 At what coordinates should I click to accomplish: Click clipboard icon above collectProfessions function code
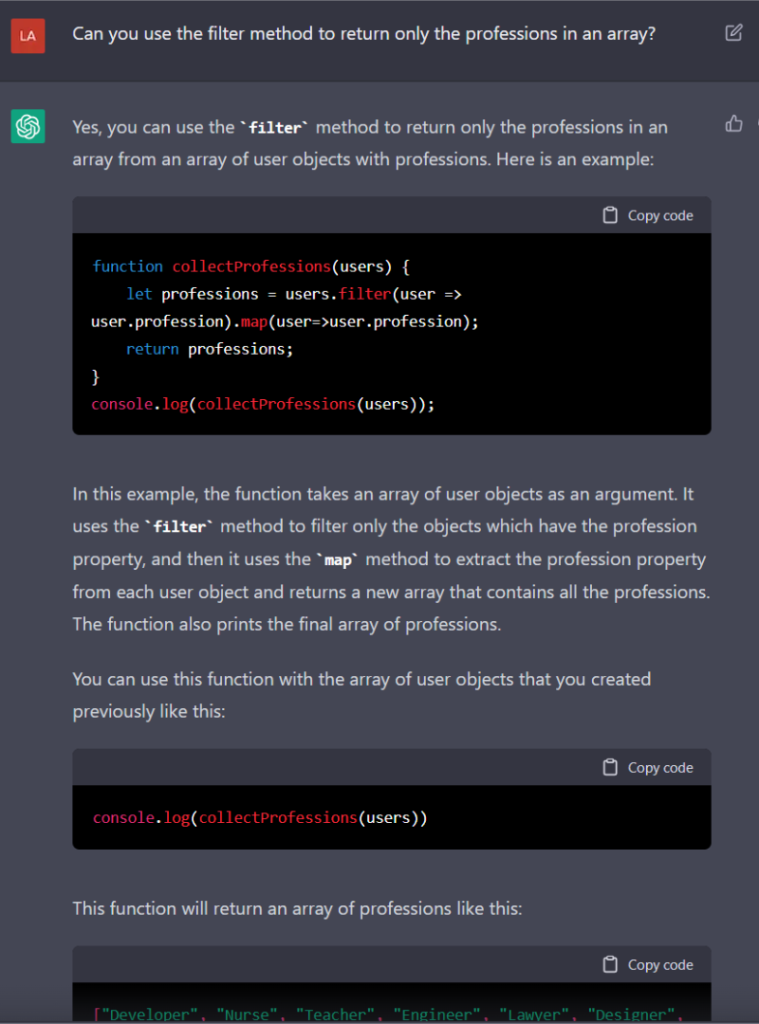click(x=610, y=215)
